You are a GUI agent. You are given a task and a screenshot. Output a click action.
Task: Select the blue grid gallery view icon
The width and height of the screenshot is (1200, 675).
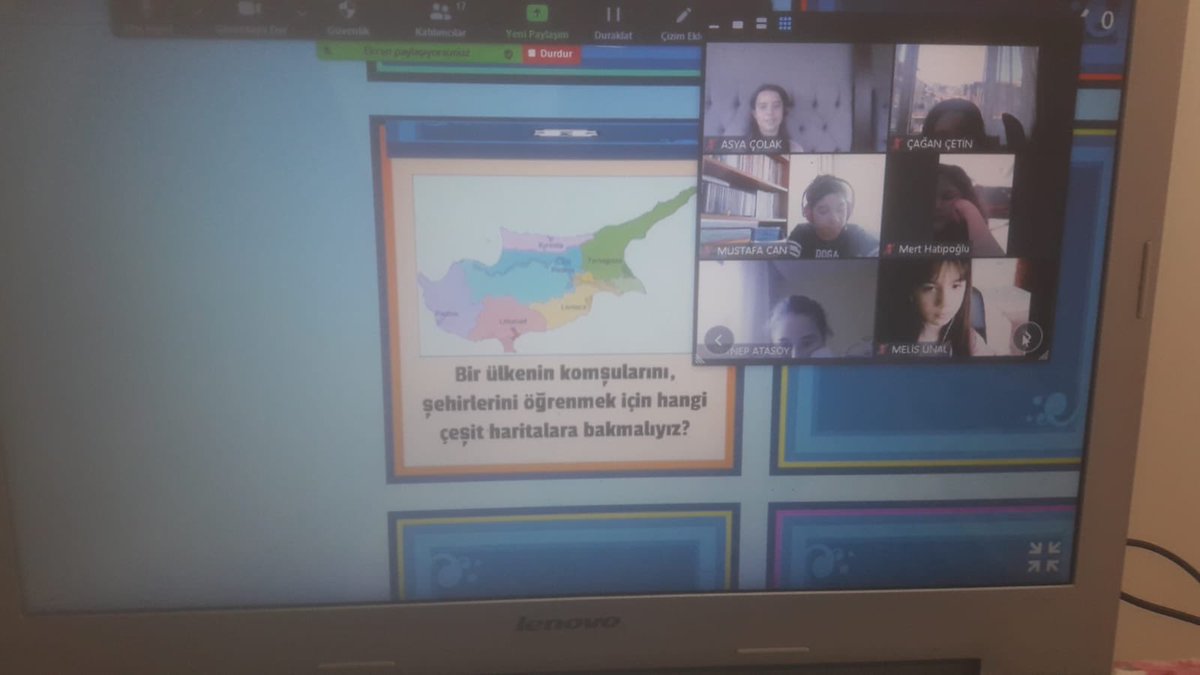tap(785, 23)
